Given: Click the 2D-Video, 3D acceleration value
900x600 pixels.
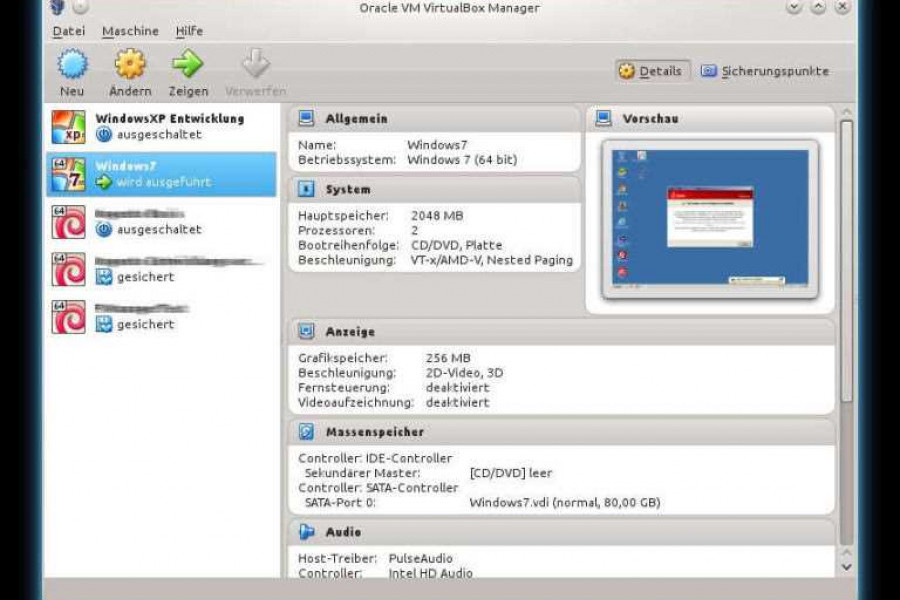Looking at the screenshot, I should coord(464,373).
